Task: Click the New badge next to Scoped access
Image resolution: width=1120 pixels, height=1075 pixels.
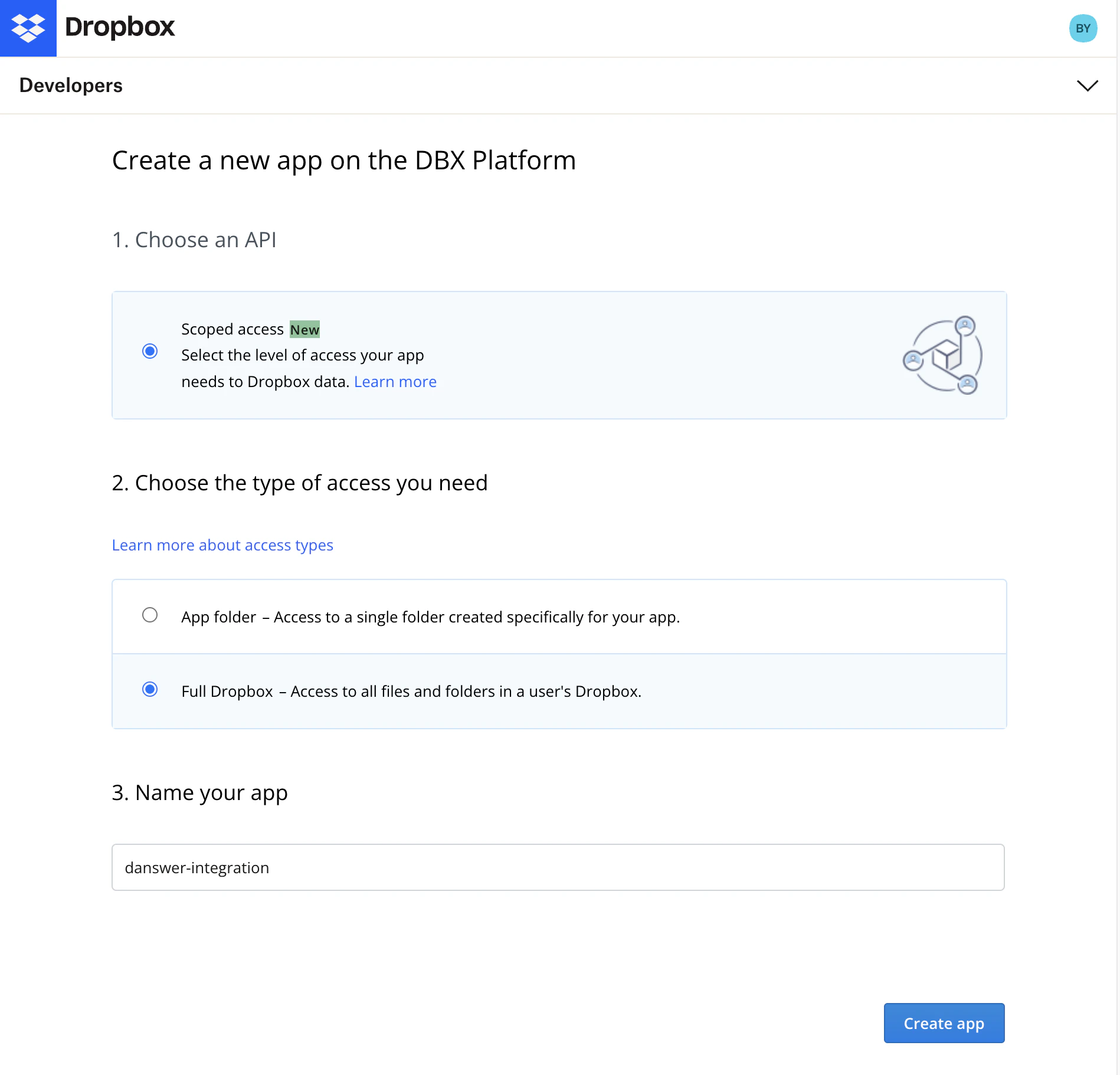Action: click(304, 329)
